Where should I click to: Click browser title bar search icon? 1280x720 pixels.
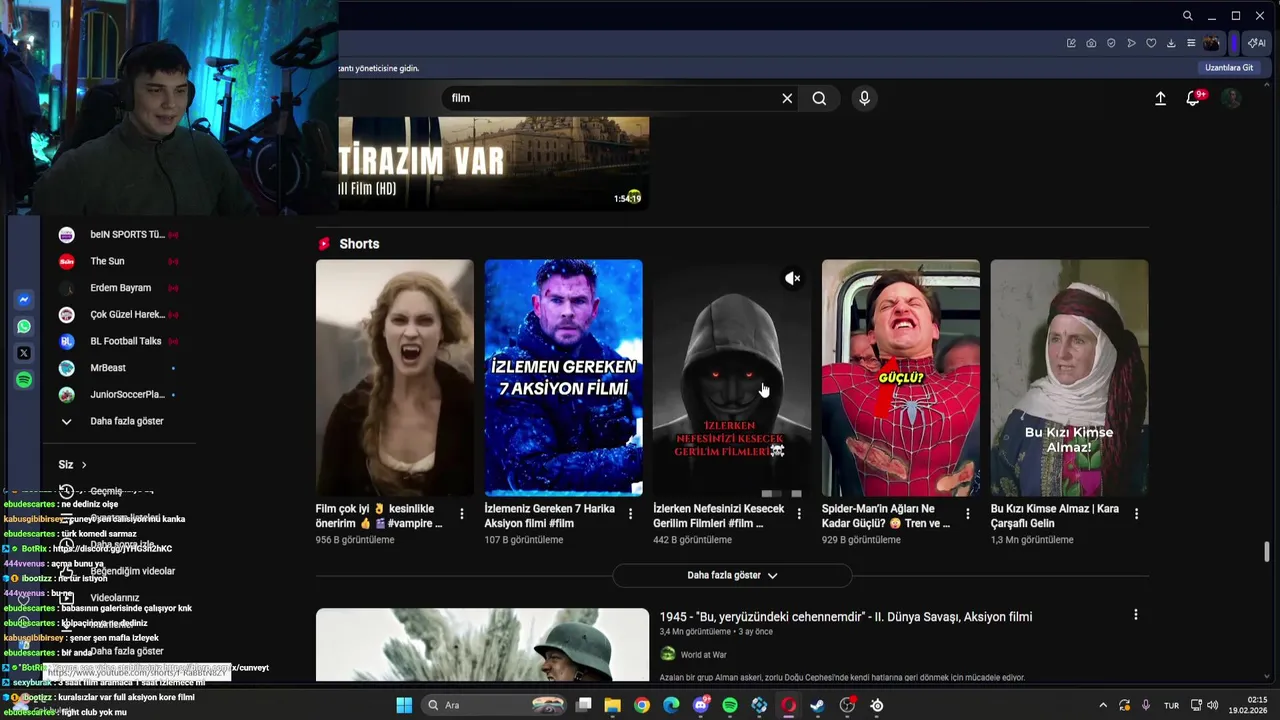point(1187,16)
